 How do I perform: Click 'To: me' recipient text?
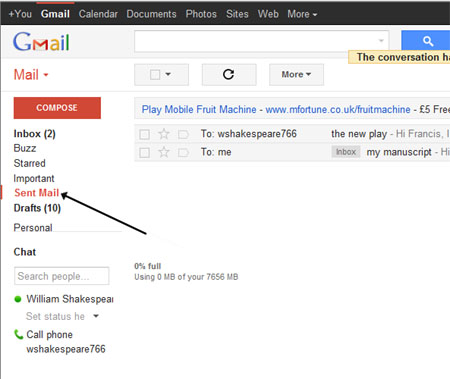tap(216, 152)
